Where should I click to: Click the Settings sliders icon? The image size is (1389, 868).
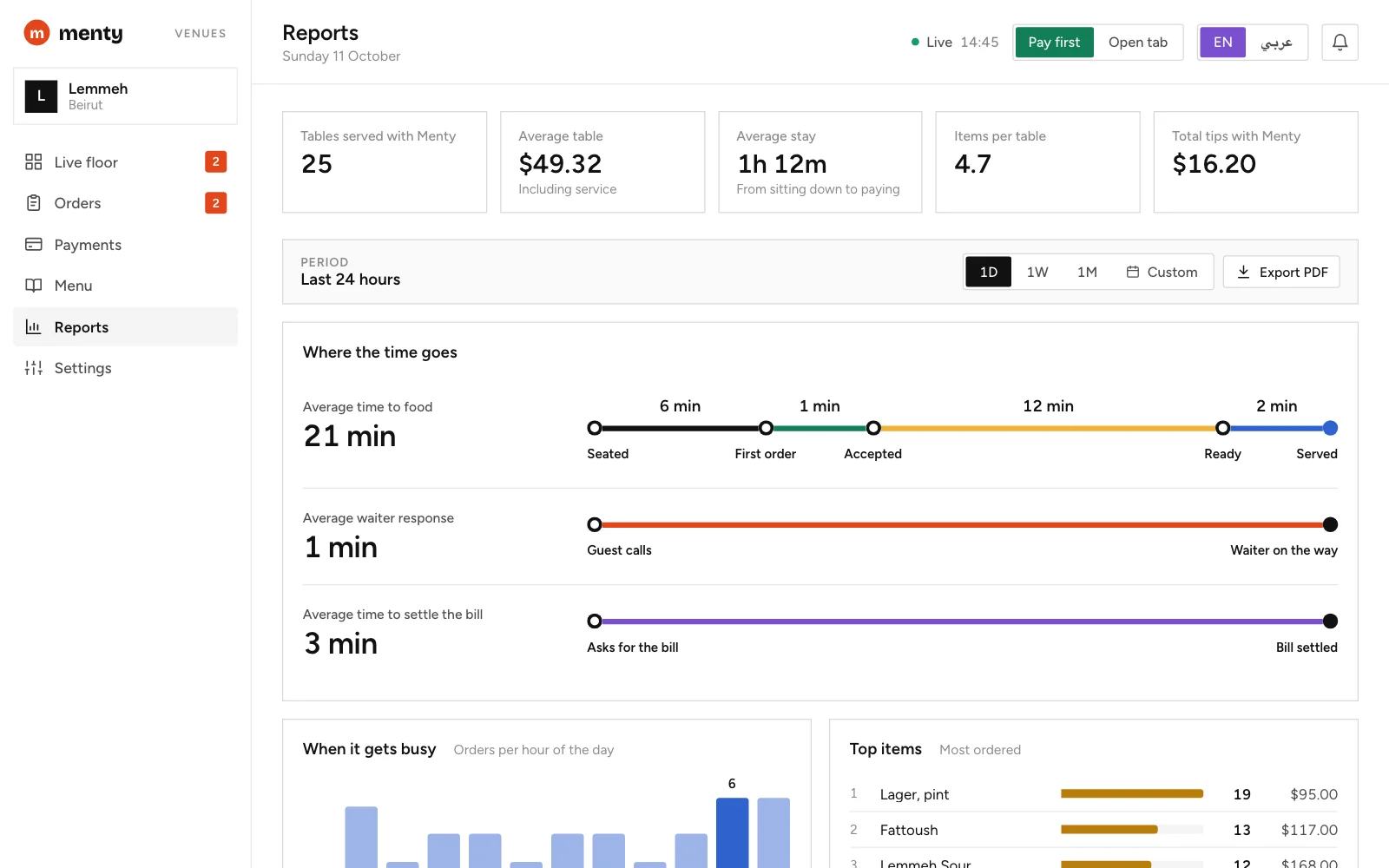pos(34,368)
